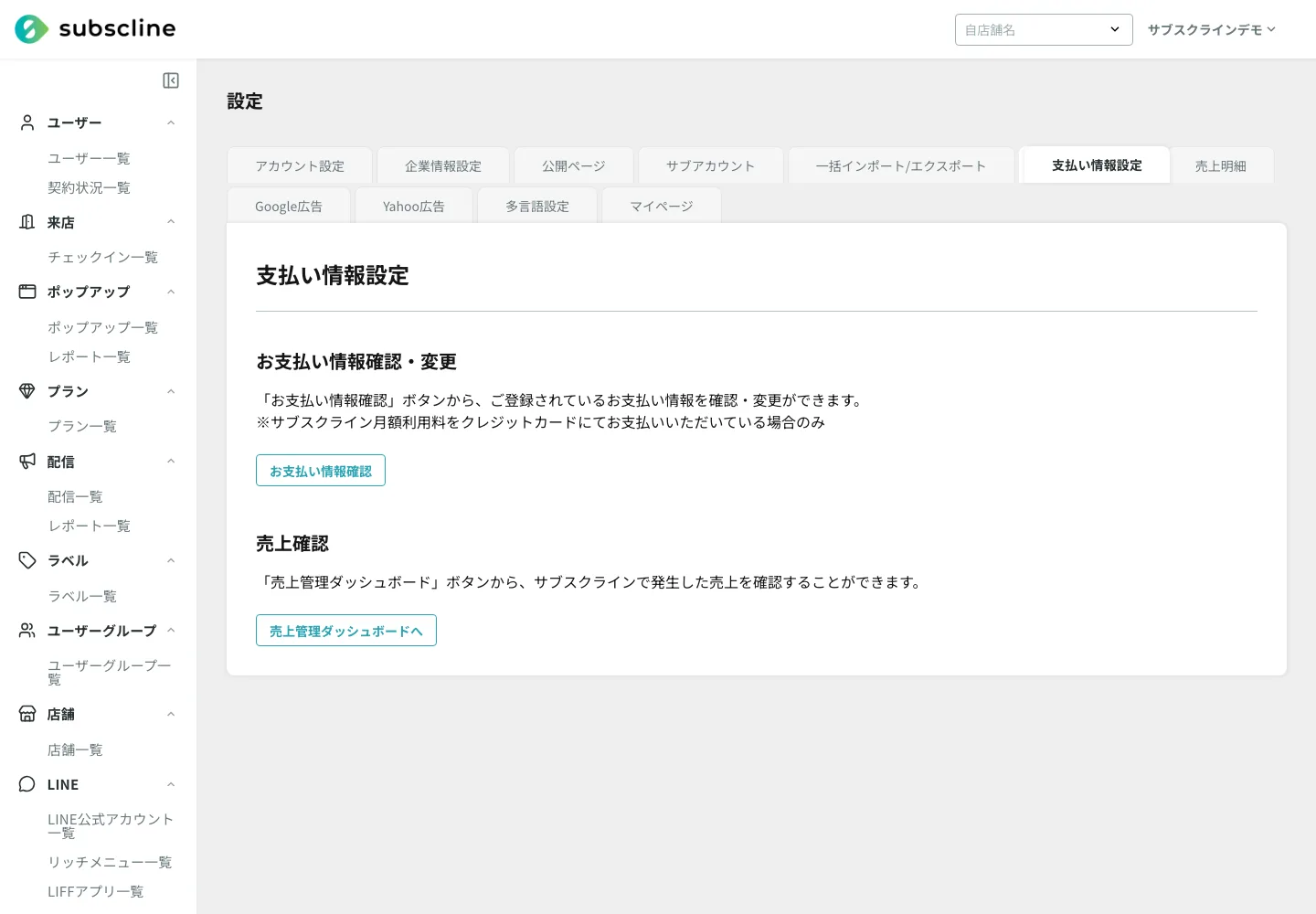Viewport: 1316px width, 914px height.
Task: Open 配信一覧 in the sidebar
Action: 75,496
